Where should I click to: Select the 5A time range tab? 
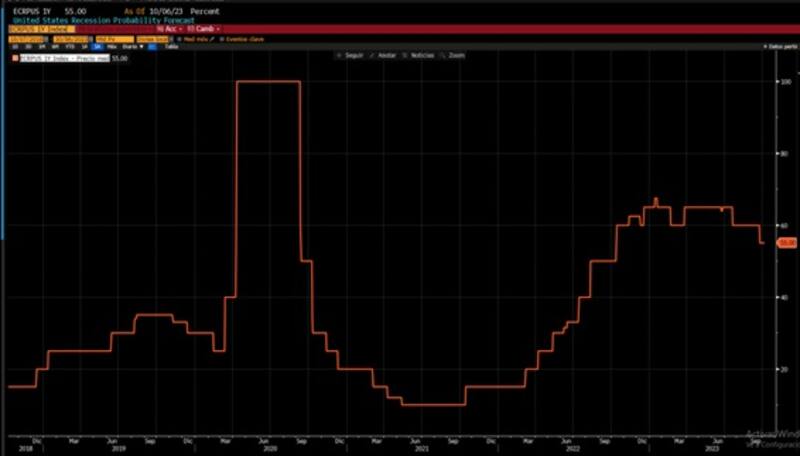point(98,46)
